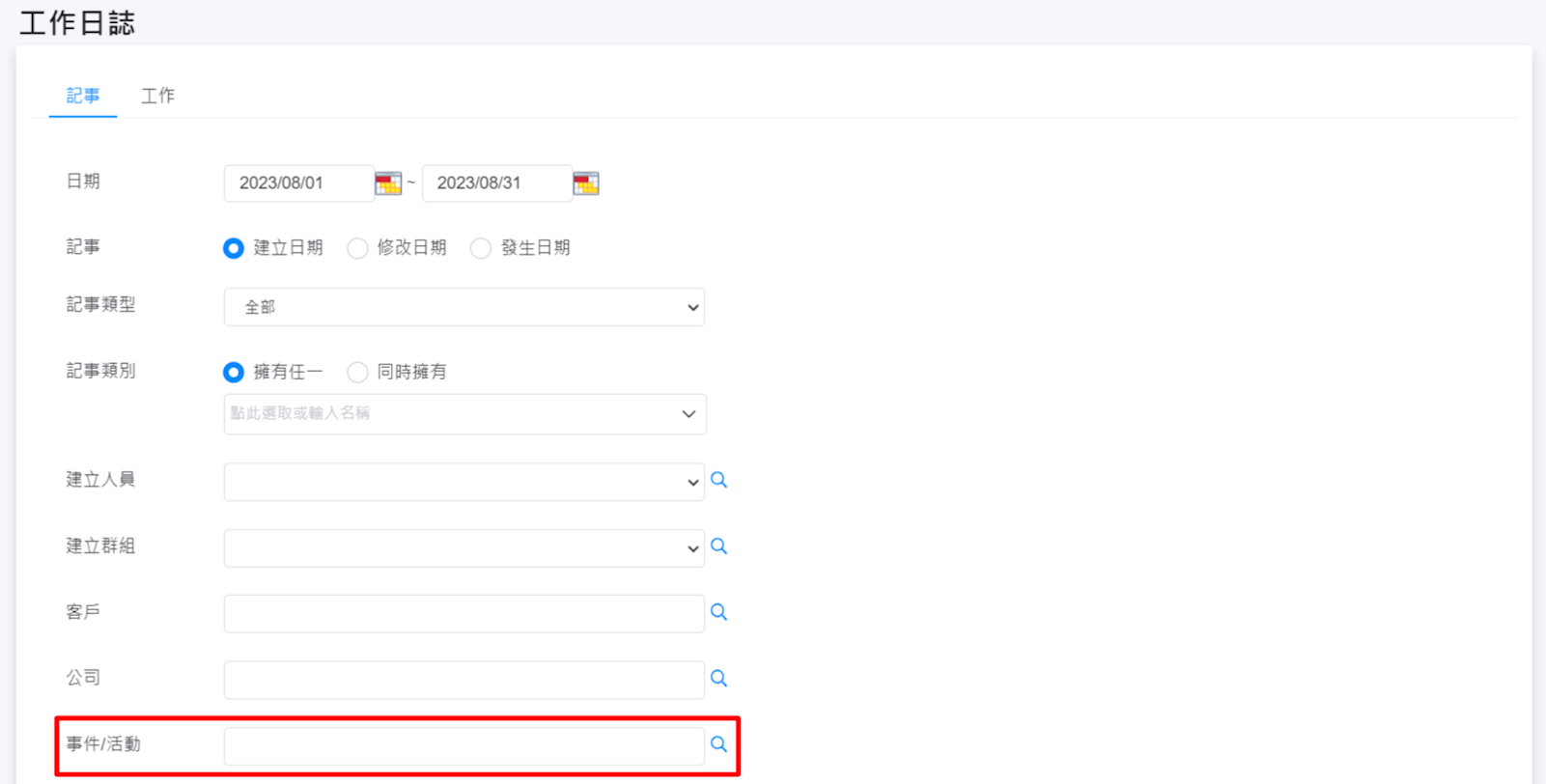Select the 建立日期 radio button
The height and width of the screenshot is (784, 1546).
coord(234,248)
